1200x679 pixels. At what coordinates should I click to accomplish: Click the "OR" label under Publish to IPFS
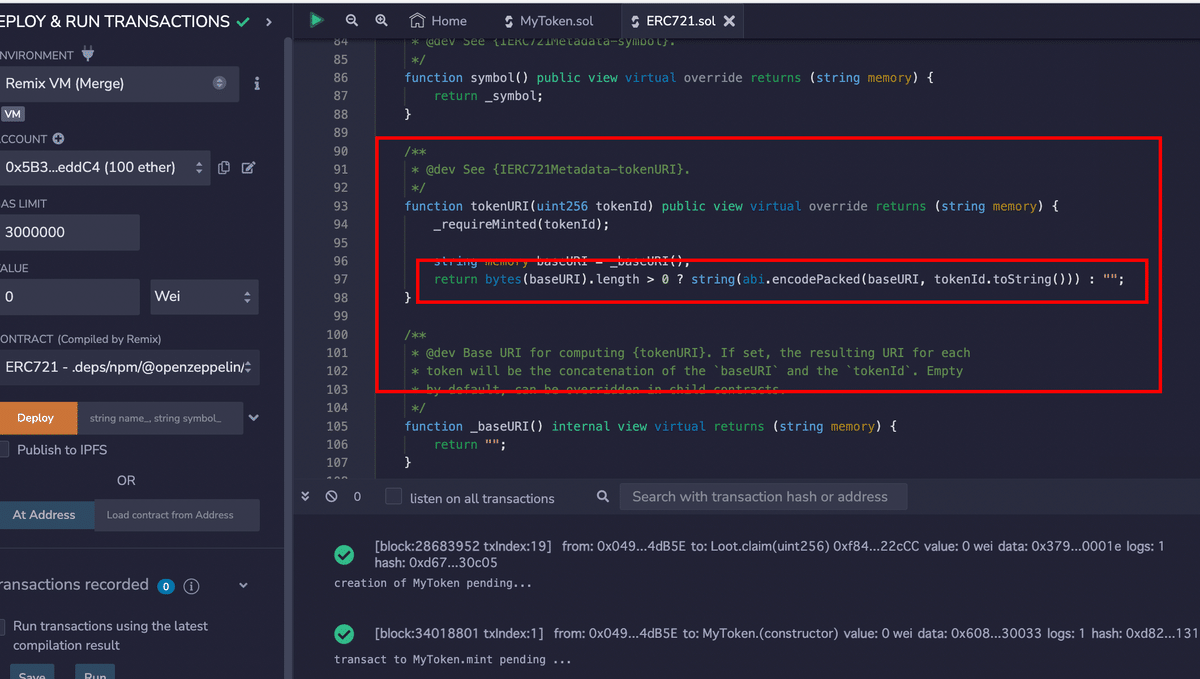[x=126, y=480]
